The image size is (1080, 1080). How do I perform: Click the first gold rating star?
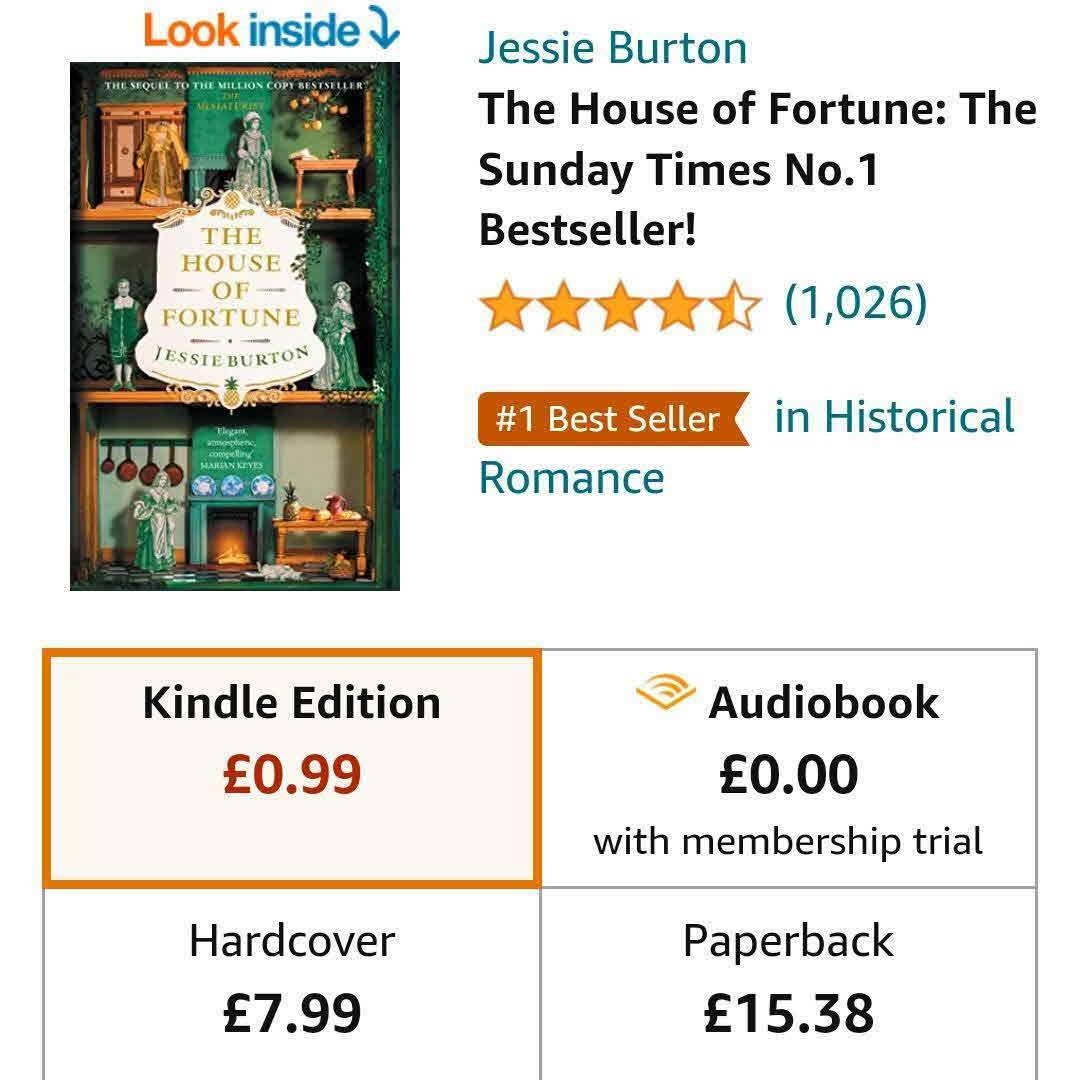tap(507, 304)
